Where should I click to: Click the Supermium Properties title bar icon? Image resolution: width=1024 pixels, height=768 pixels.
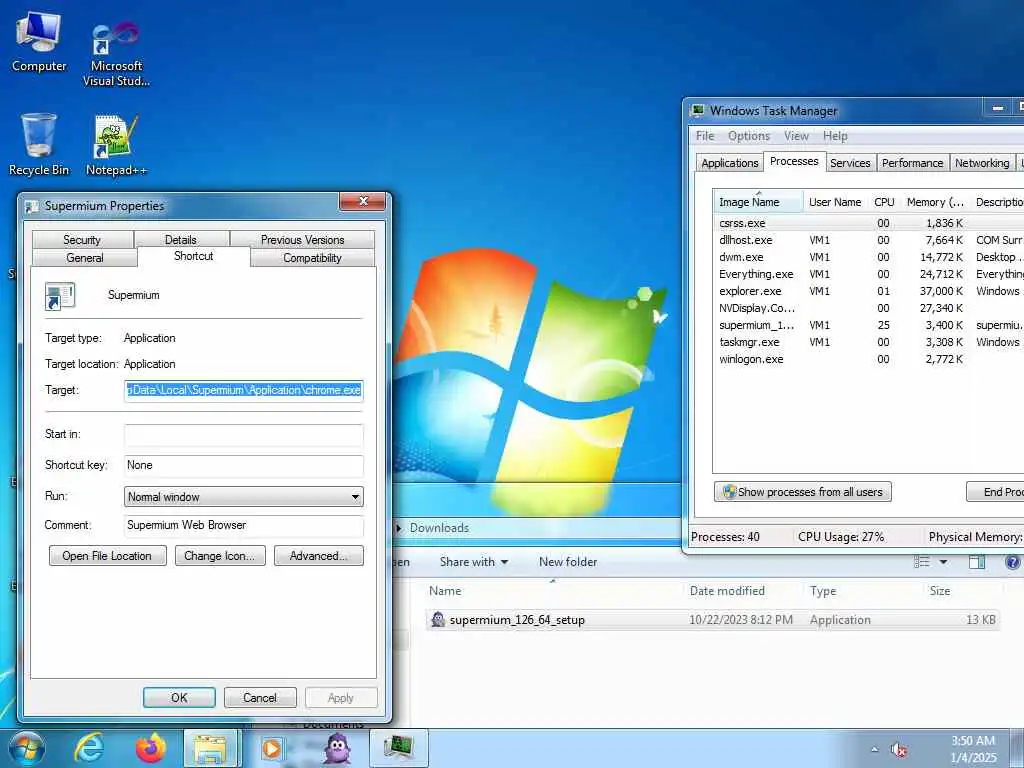[x=31, y=206]
